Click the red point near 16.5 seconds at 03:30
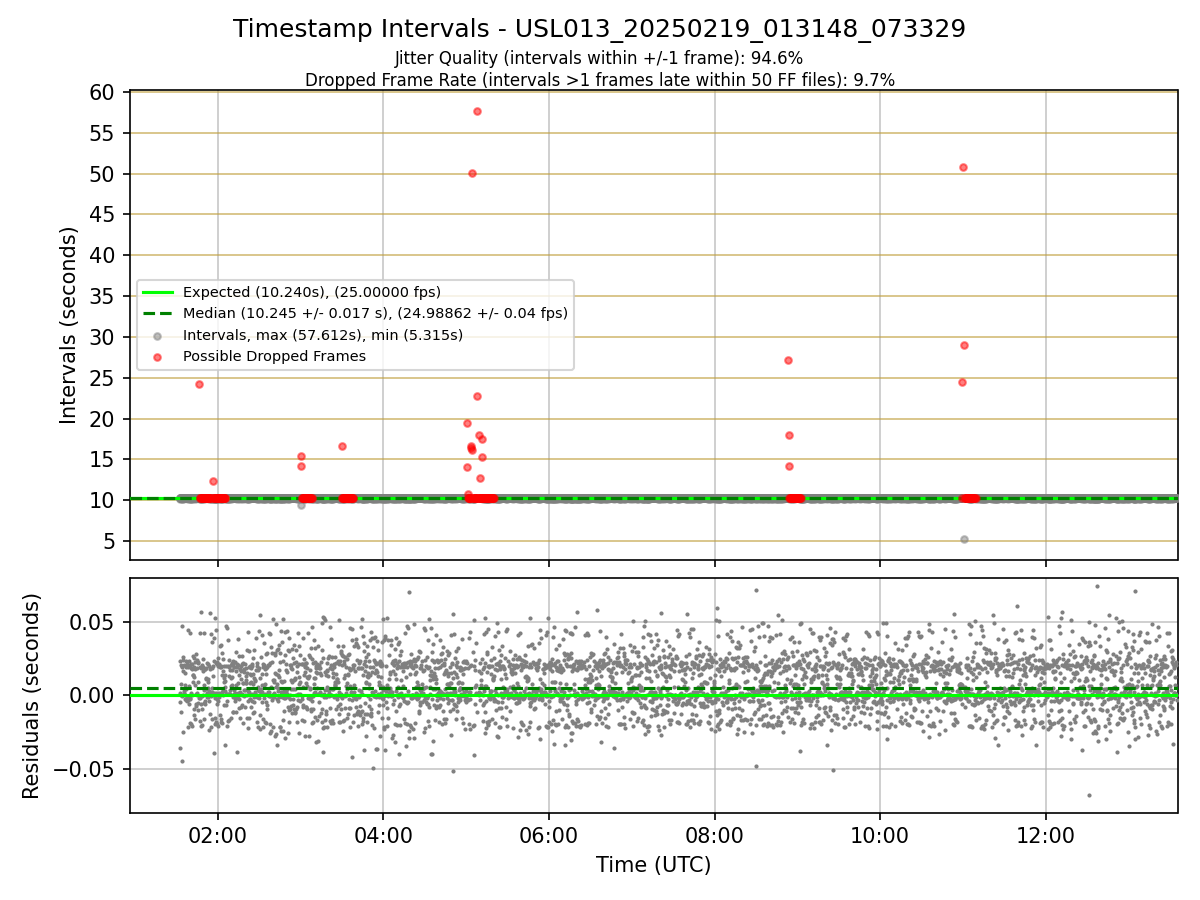Viewport: 1200px width, 900px height. pos(342,446)
